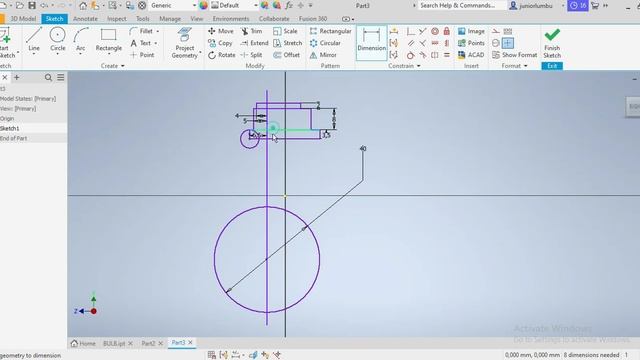This screenshot has width=640, height=360.
Task: Switch to BULB.ipt document tab
Action: (x=114, y=343)
